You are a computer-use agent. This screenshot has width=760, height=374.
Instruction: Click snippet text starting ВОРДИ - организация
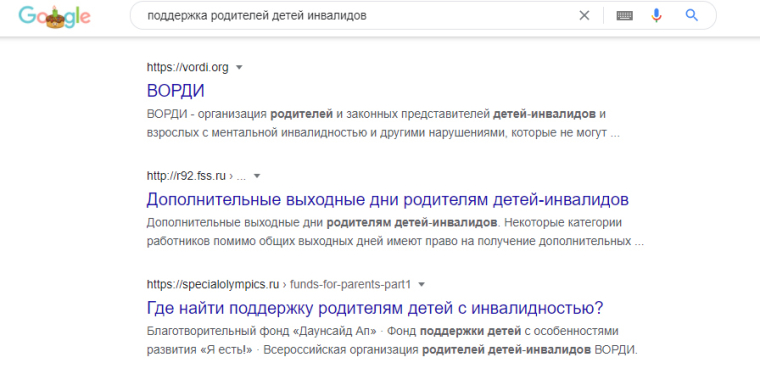(x=377, y=115)
